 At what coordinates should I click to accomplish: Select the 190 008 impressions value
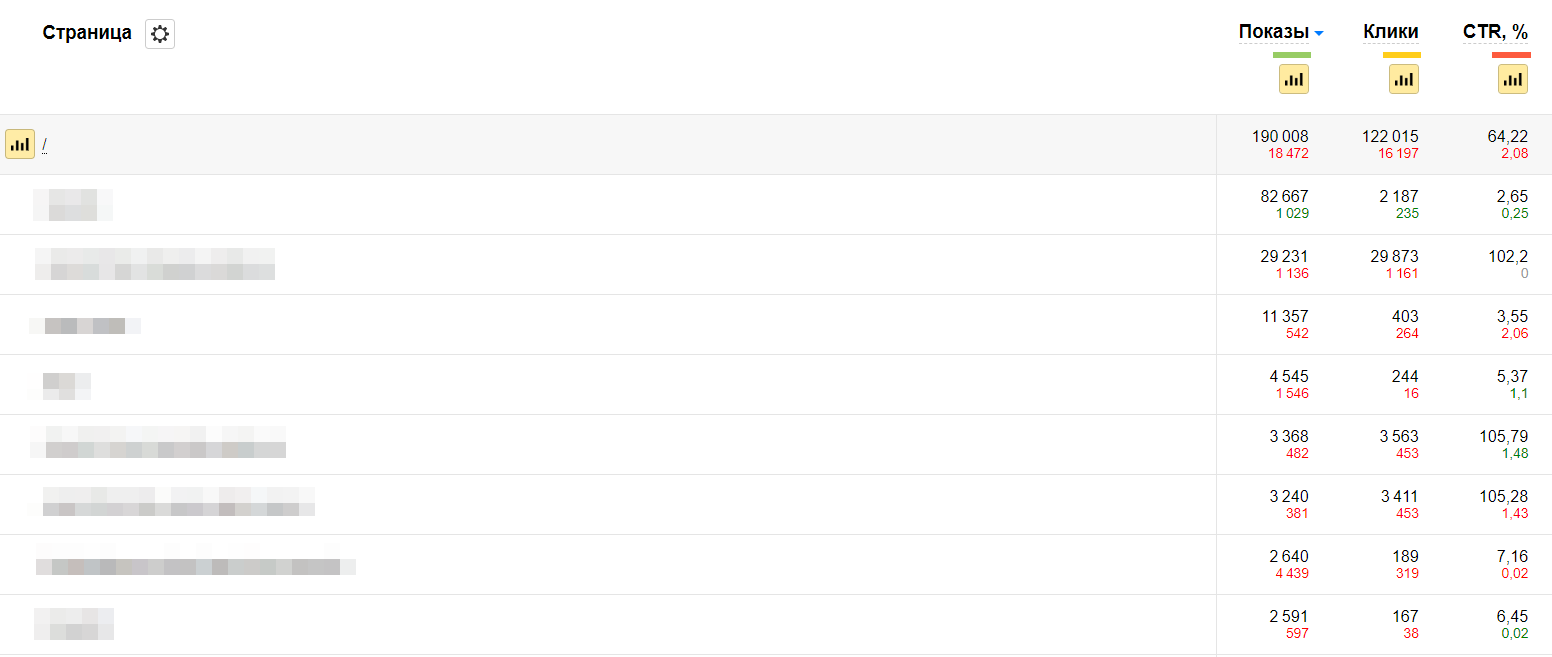pyautogui.click(x=1280, y=136)
